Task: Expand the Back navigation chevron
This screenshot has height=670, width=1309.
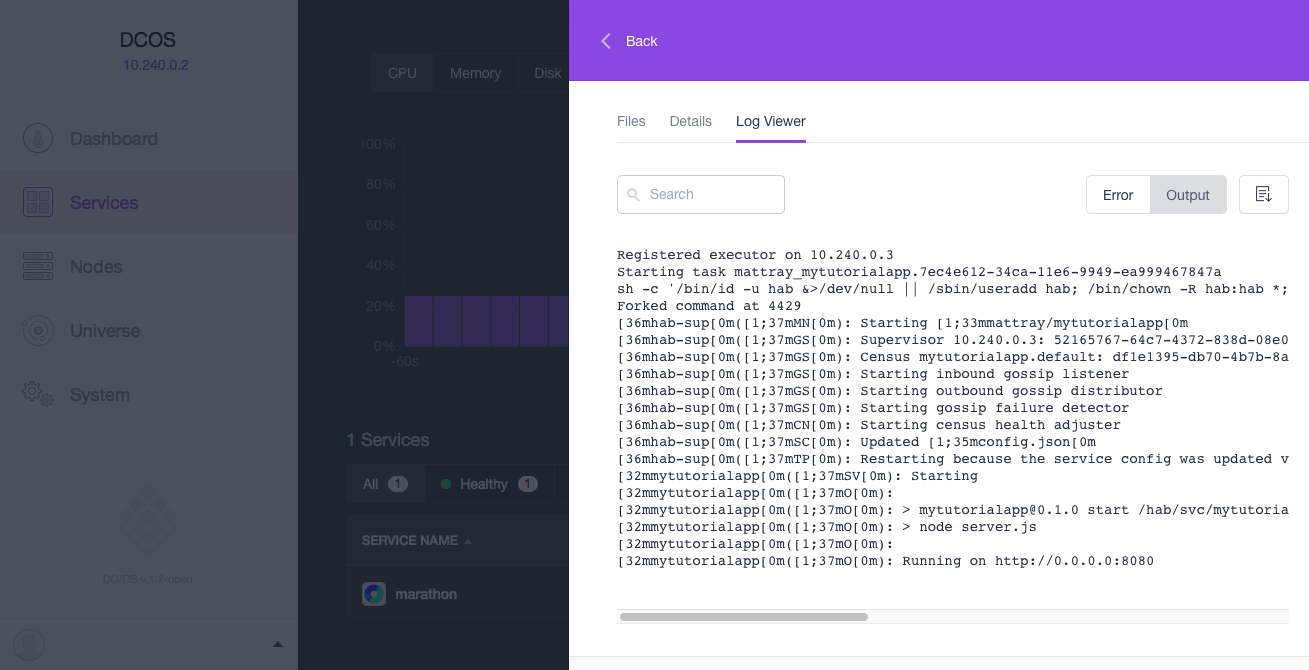Action: coord(606,41)
